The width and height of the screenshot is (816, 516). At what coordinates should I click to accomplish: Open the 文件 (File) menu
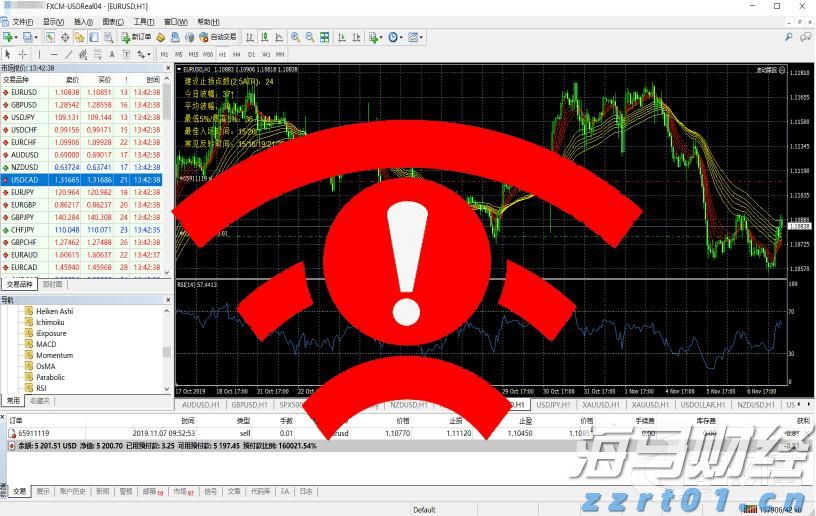point(22,21)
